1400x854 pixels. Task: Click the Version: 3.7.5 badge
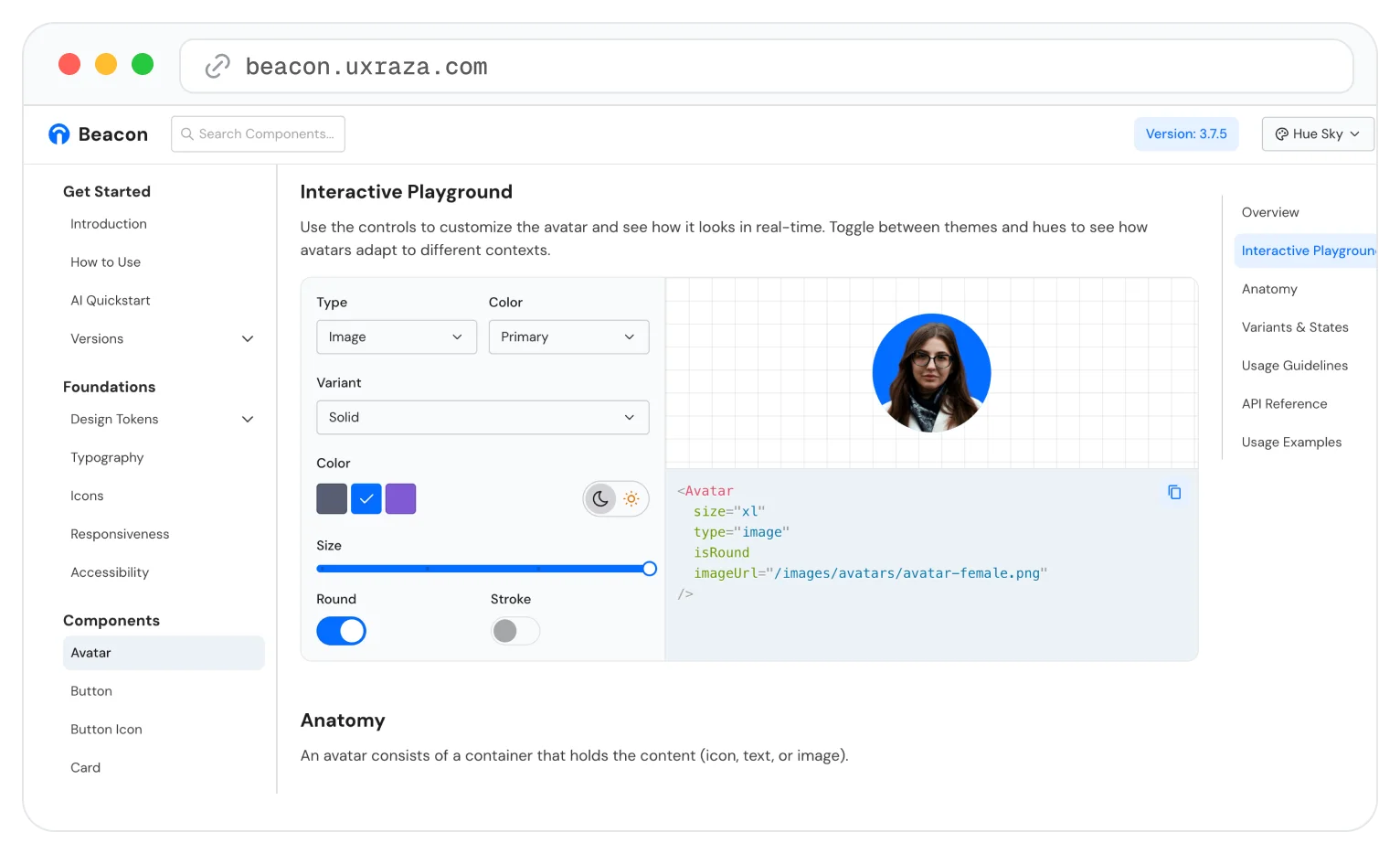[1186, 133]
